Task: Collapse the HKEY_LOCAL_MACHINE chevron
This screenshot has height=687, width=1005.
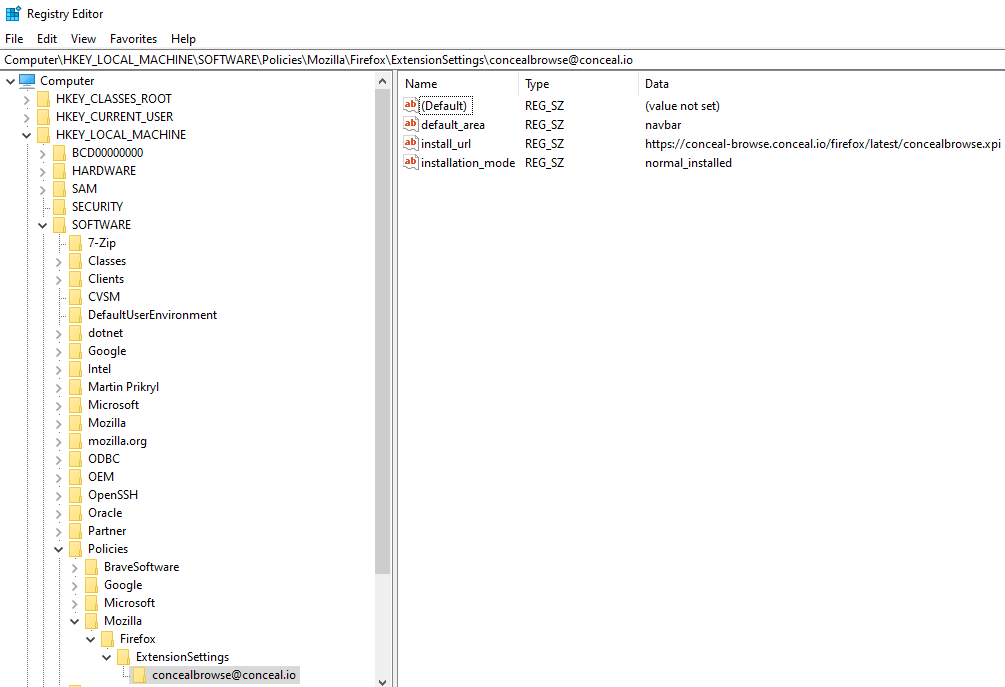Action: point(26,135)
